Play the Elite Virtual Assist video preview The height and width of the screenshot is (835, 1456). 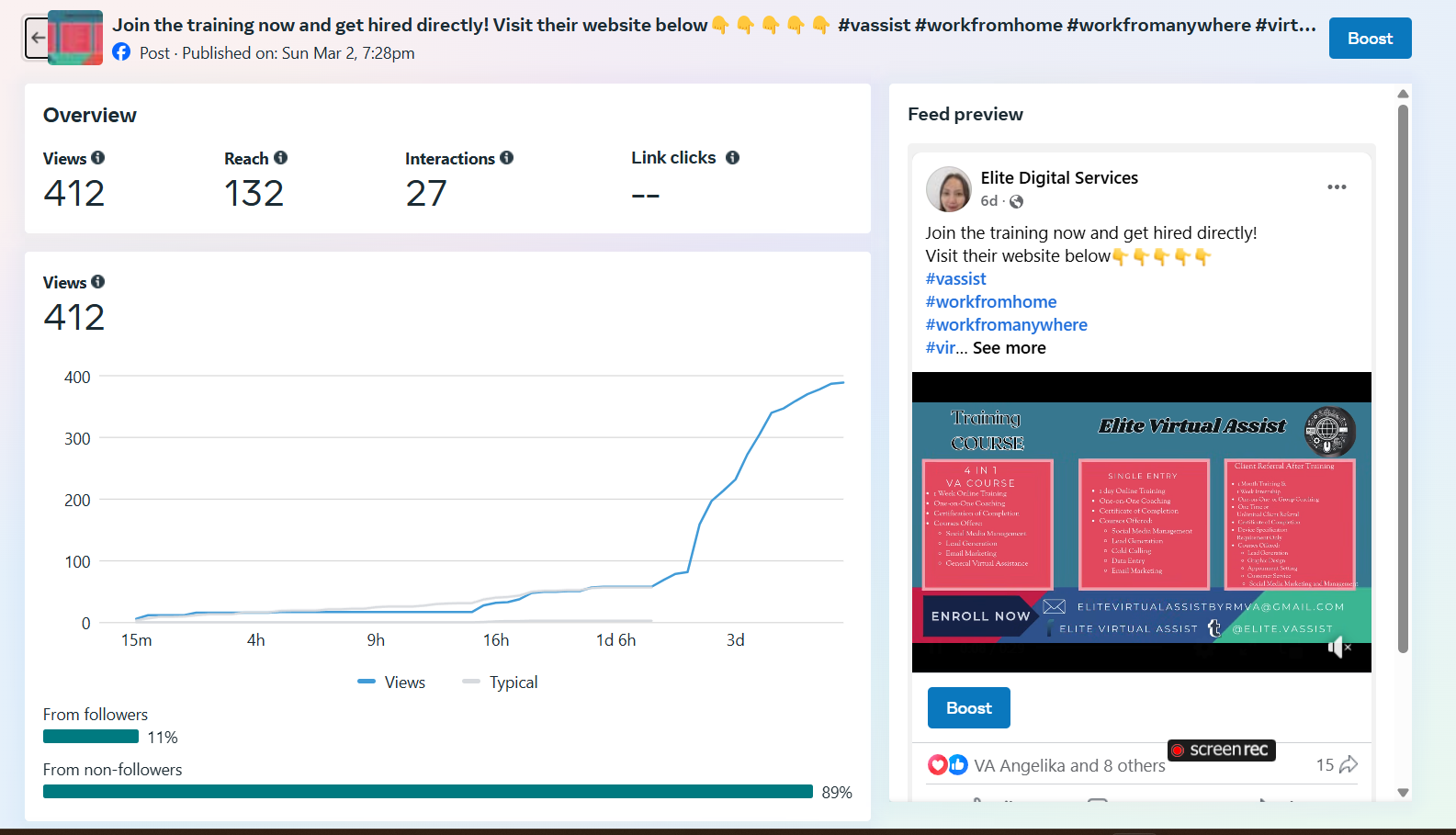click(x=1142, y=522)
